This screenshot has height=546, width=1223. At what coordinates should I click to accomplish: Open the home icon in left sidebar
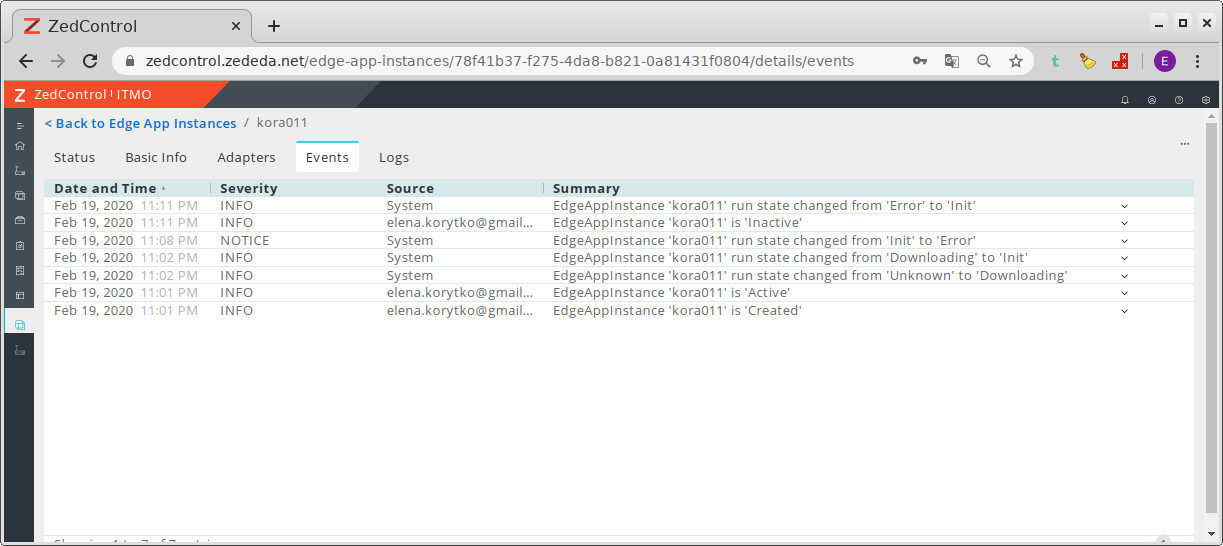tap(19, 146)
